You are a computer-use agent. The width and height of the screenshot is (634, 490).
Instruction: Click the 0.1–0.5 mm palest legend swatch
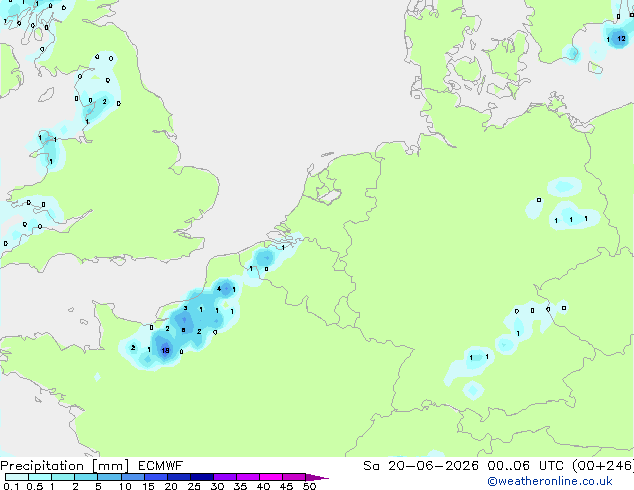[17, 477]
